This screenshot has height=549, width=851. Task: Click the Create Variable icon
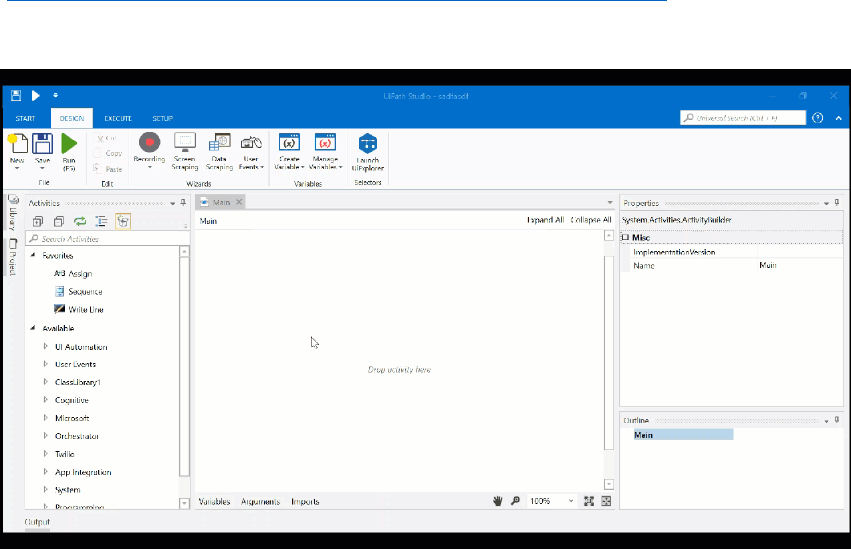(x=289, y=143)
